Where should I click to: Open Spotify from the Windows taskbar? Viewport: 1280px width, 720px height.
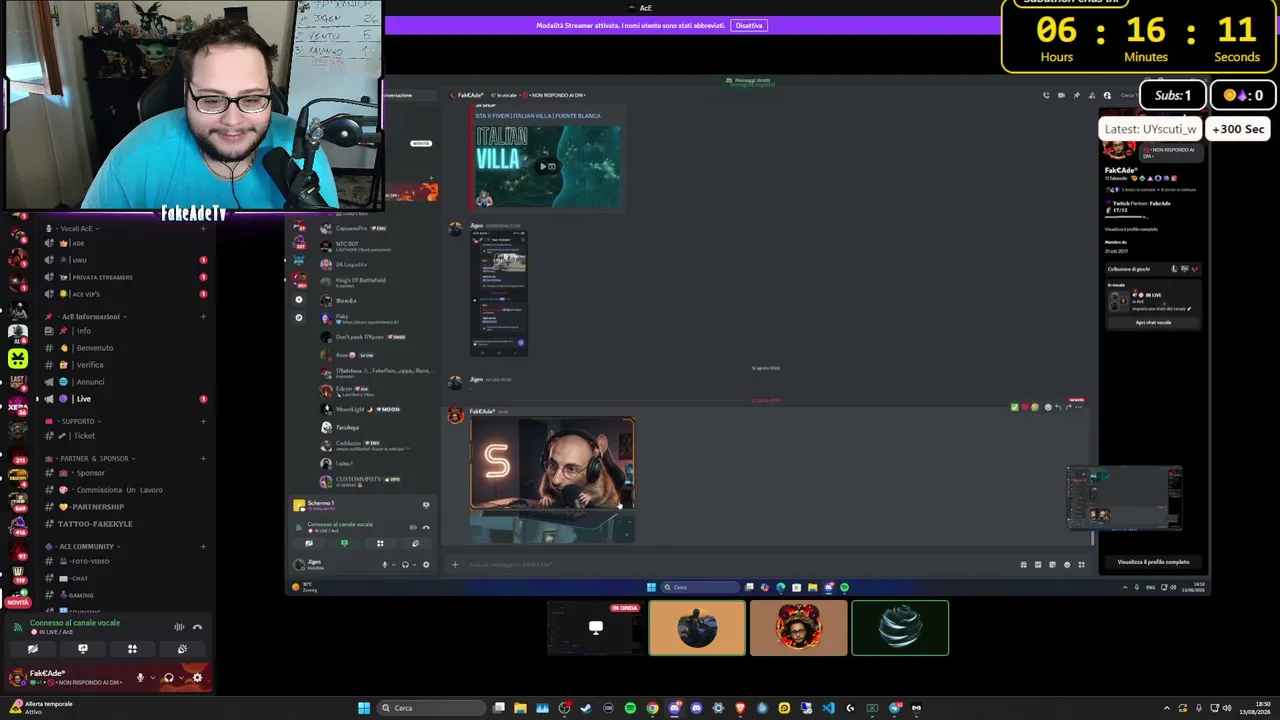point(630,708)
